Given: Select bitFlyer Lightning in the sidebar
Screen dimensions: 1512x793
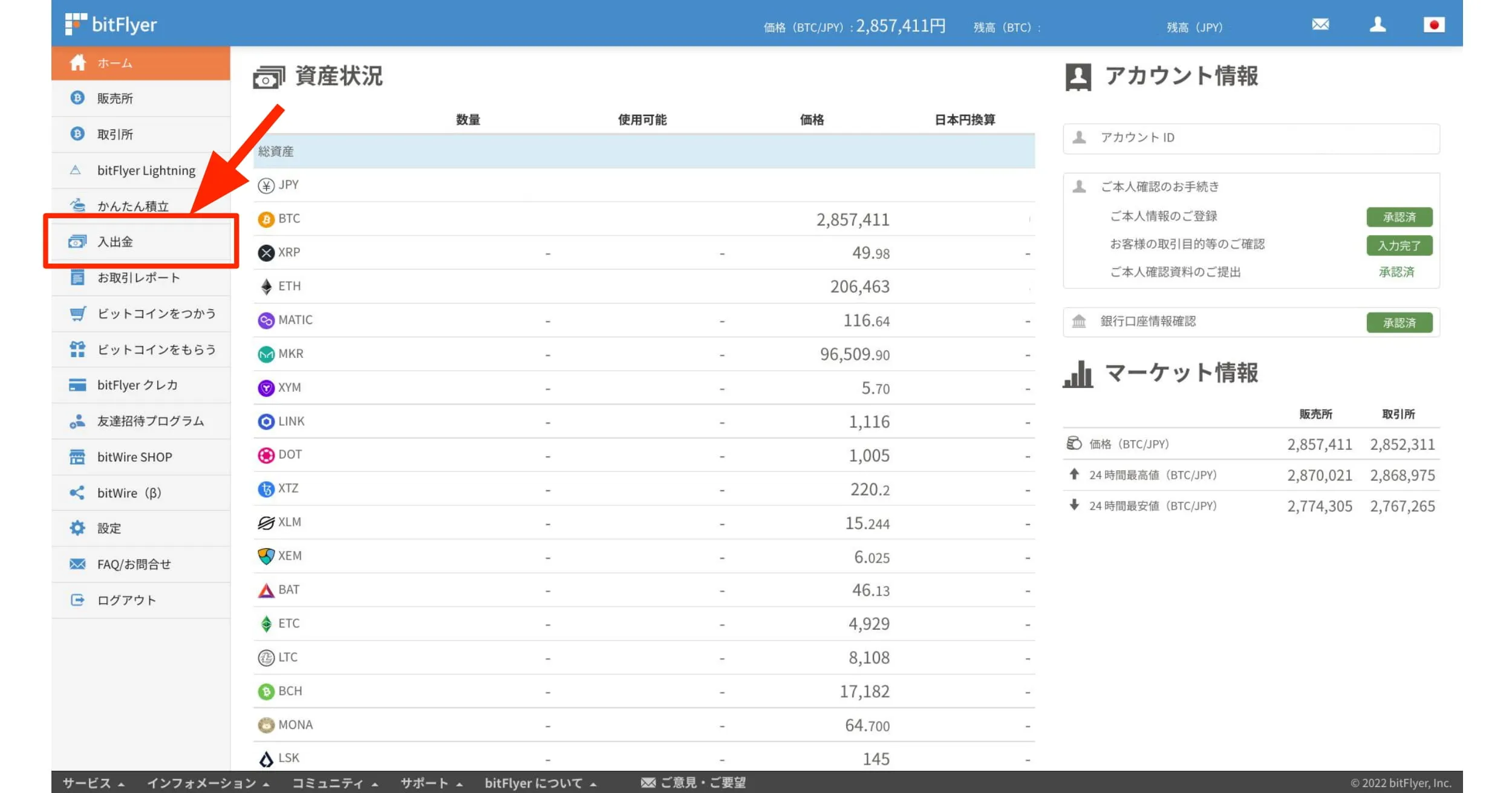Looking at the screenshot, I should [x=146, y=170].
